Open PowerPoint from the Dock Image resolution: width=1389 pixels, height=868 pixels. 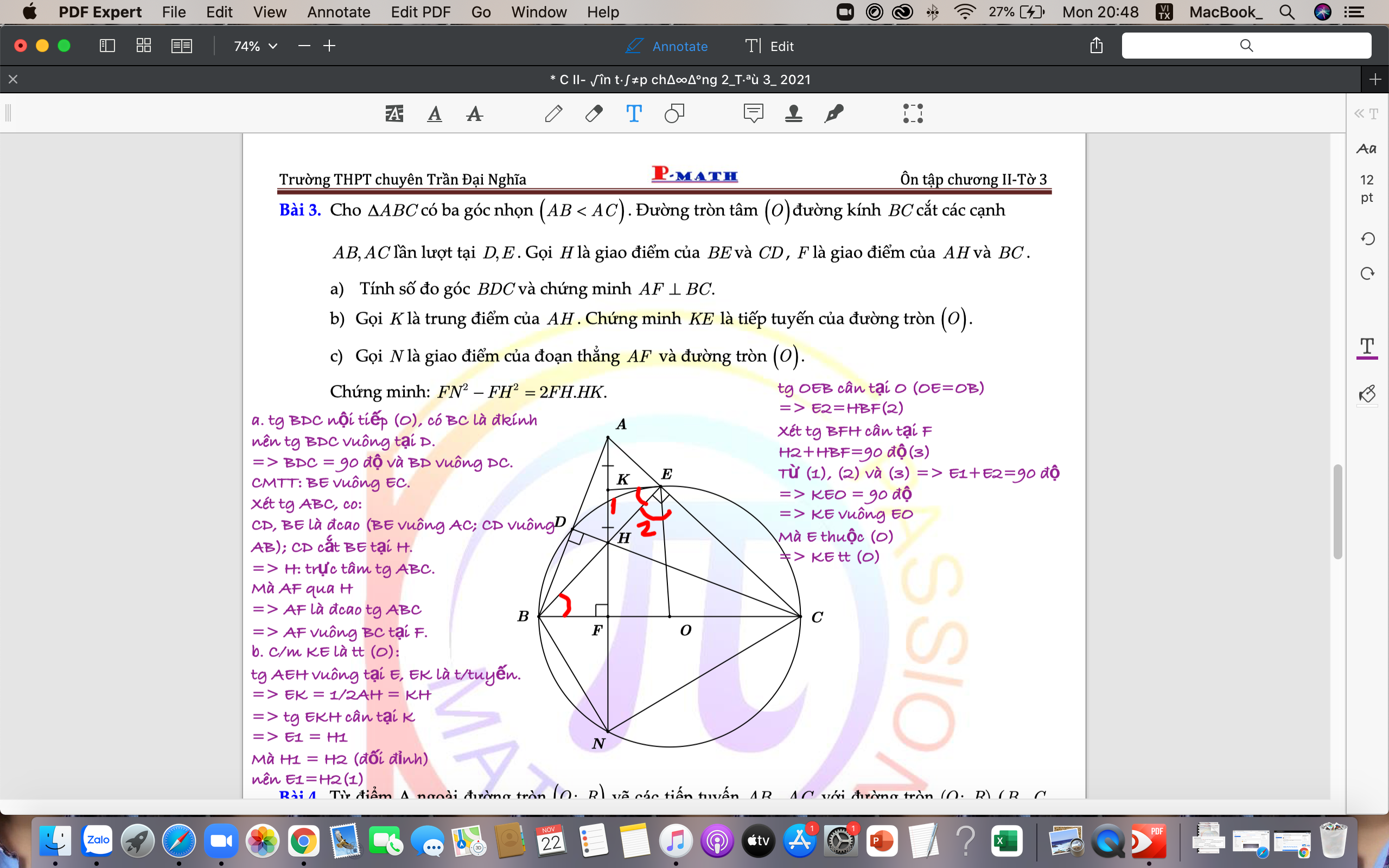point(882,841)
